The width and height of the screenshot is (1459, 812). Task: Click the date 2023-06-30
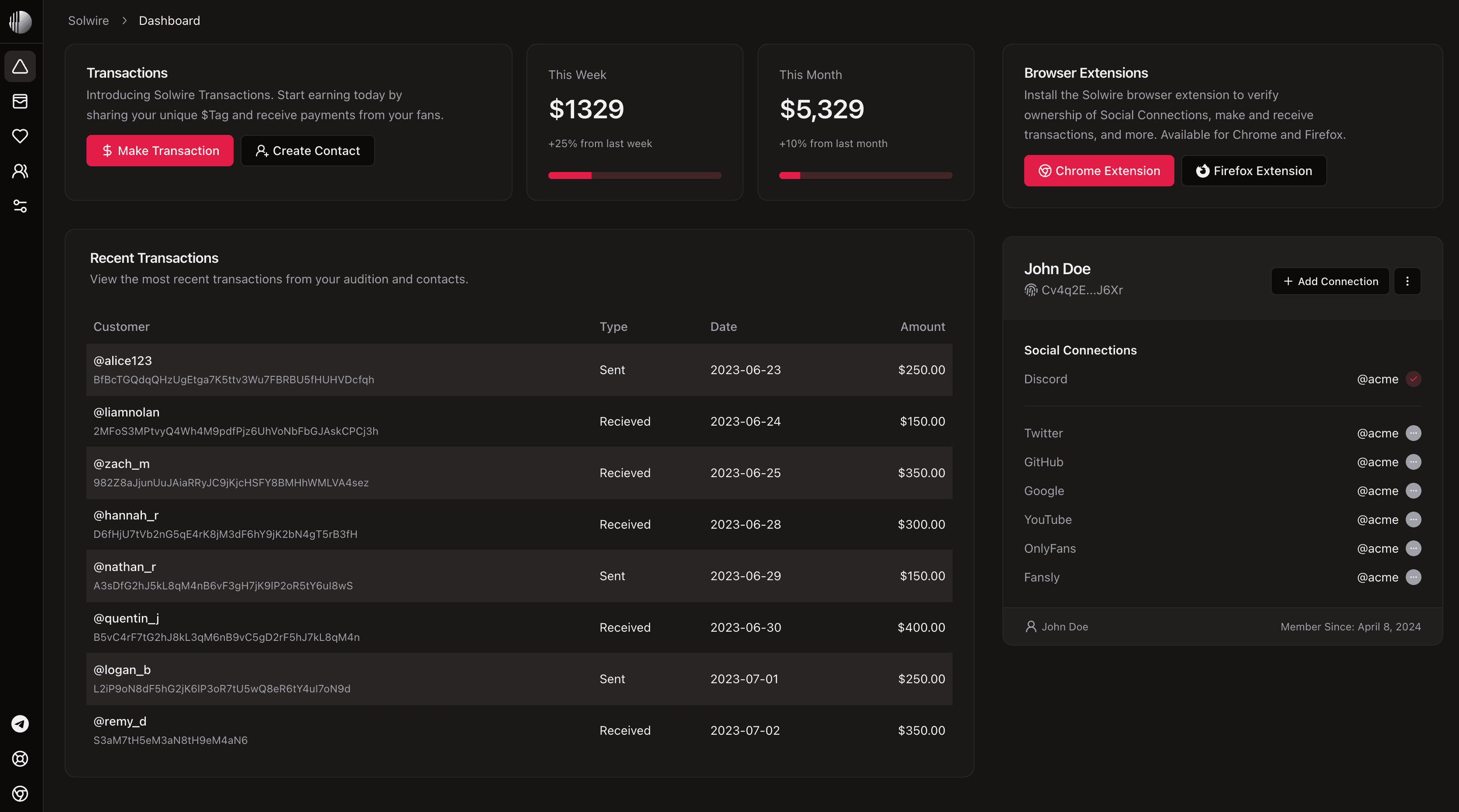[x=745, y=627]
